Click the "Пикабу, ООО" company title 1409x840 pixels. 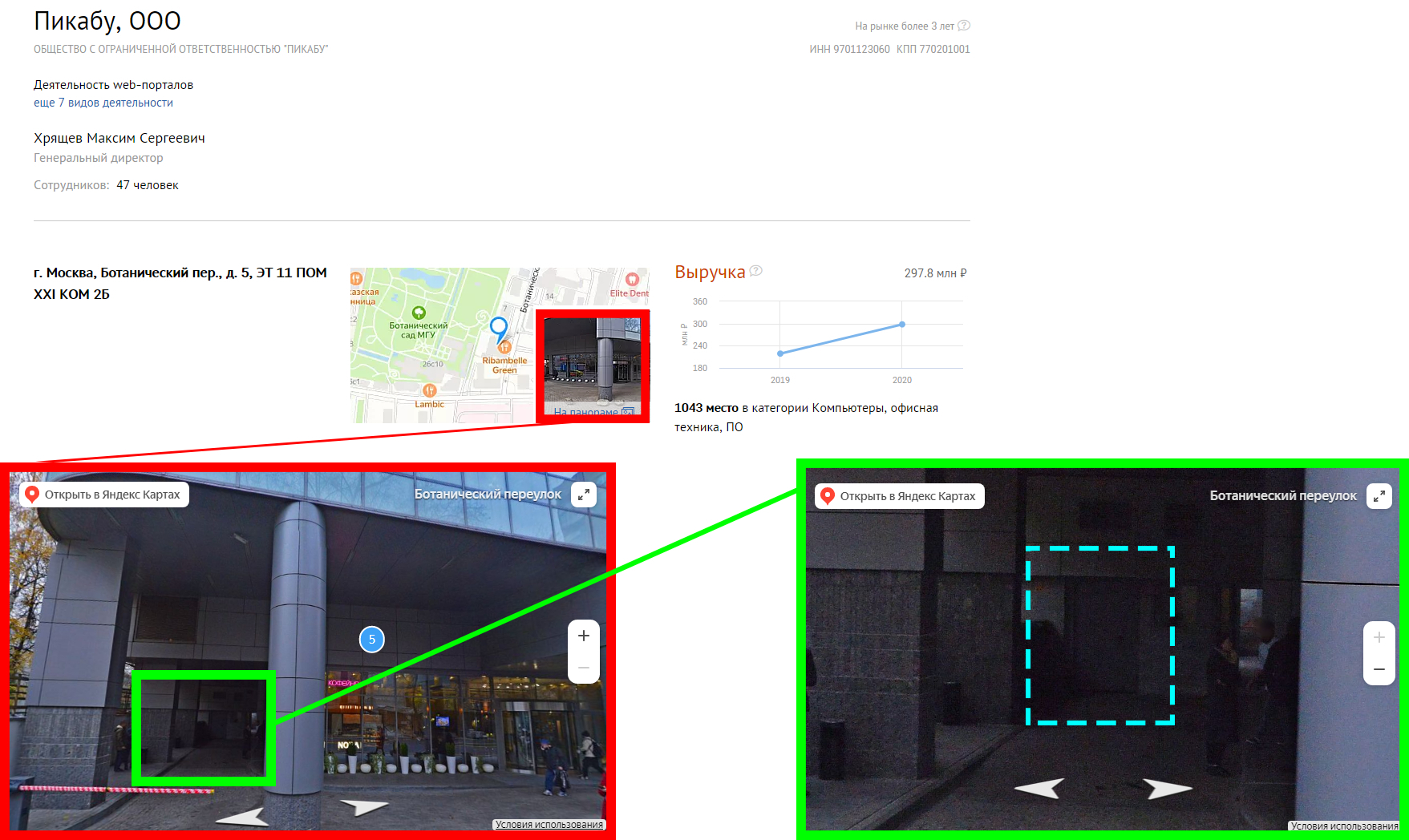click(107, 22)
